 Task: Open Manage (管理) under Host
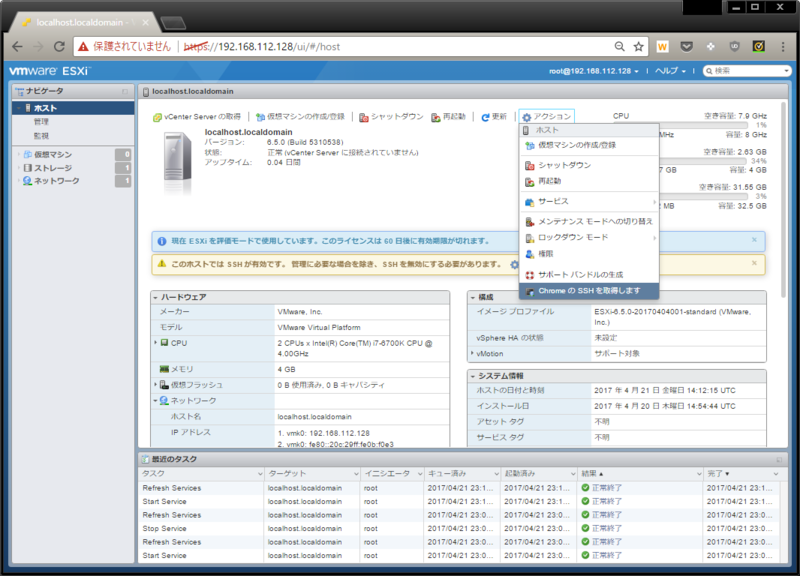[x=41, y=122]
